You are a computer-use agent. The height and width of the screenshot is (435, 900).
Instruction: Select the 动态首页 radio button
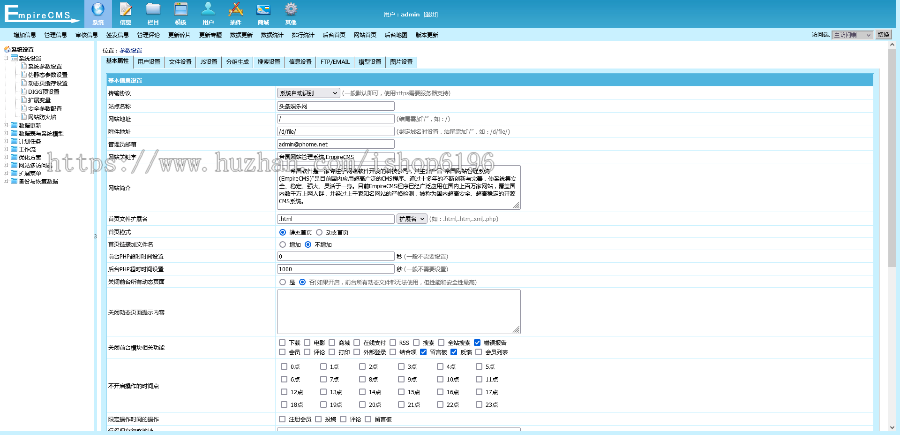pyautogui.click(x=319, y=232)
